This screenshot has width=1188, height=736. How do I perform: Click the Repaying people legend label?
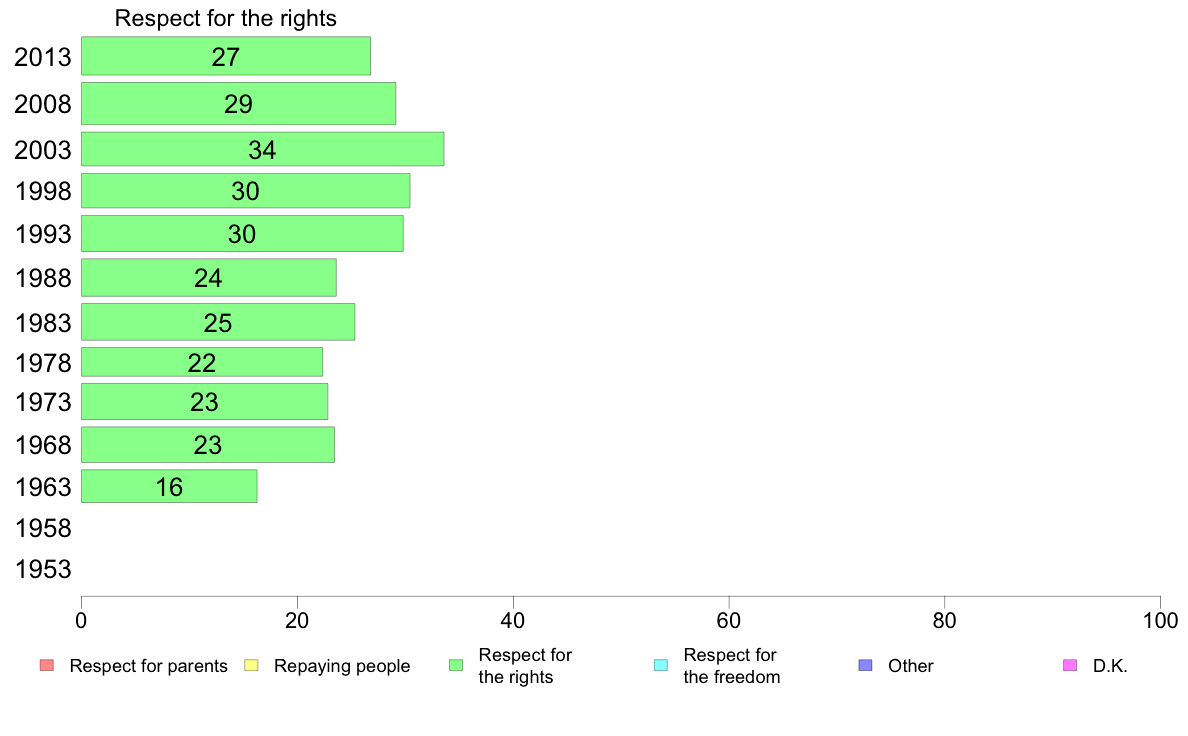pyautogui.click(x=342, y=666)
